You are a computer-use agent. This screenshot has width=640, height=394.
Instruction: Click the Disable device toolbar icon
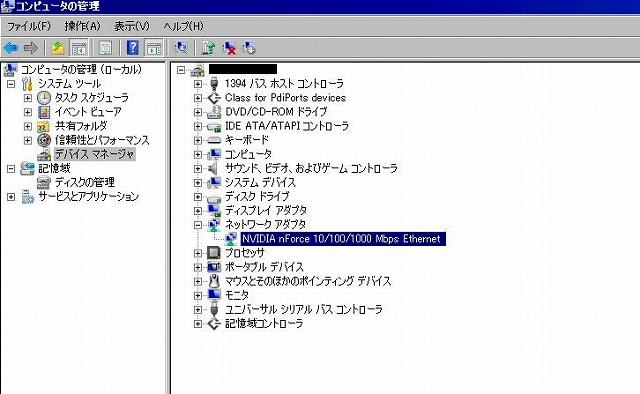tap(249, 48)
